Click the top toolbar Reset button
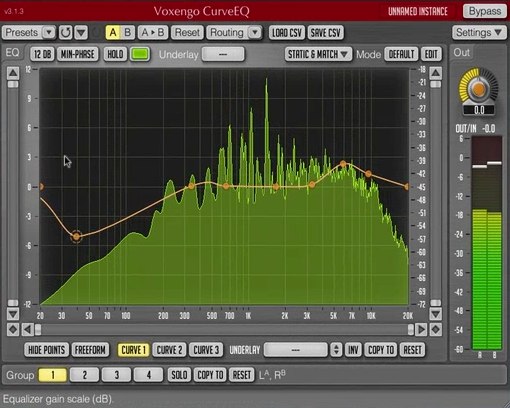Screen dimensions: 510x408 click(187, 33)
